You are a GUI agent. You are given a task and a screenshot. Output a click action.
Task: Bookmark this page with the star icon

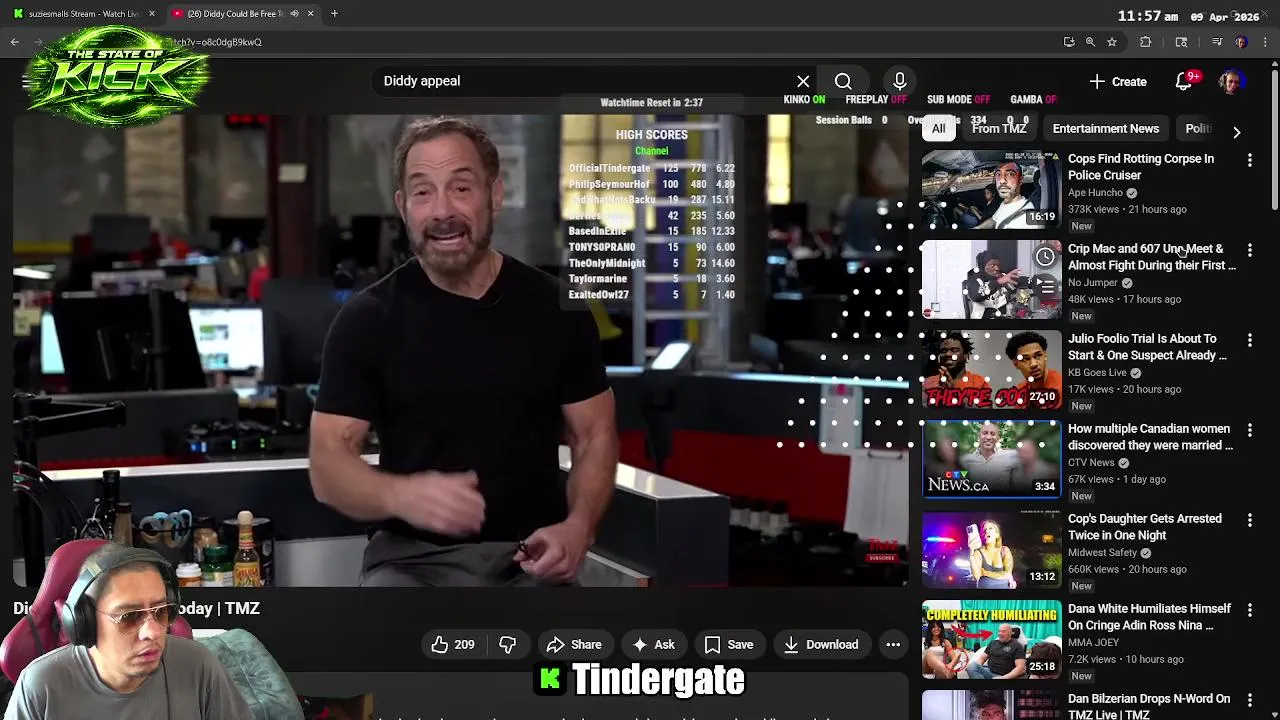click(x=1111, y=42)
